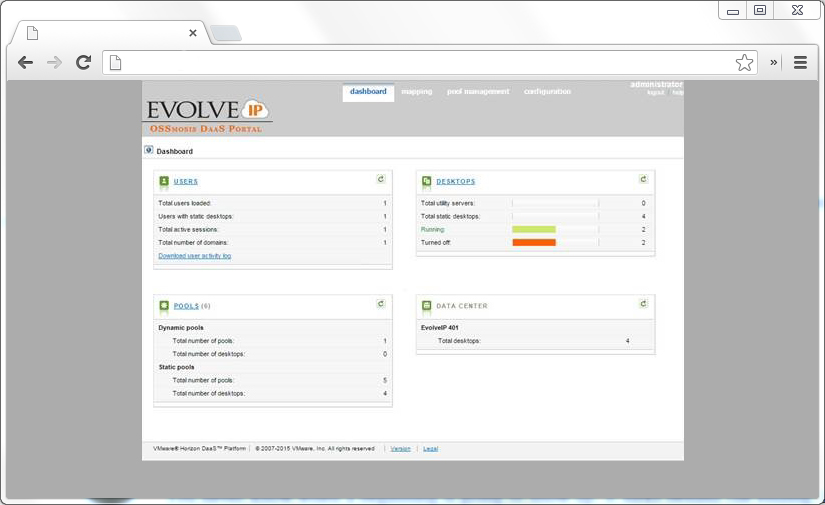
Task: Go back with the browser back arrow
Action: tap(25, 63)
